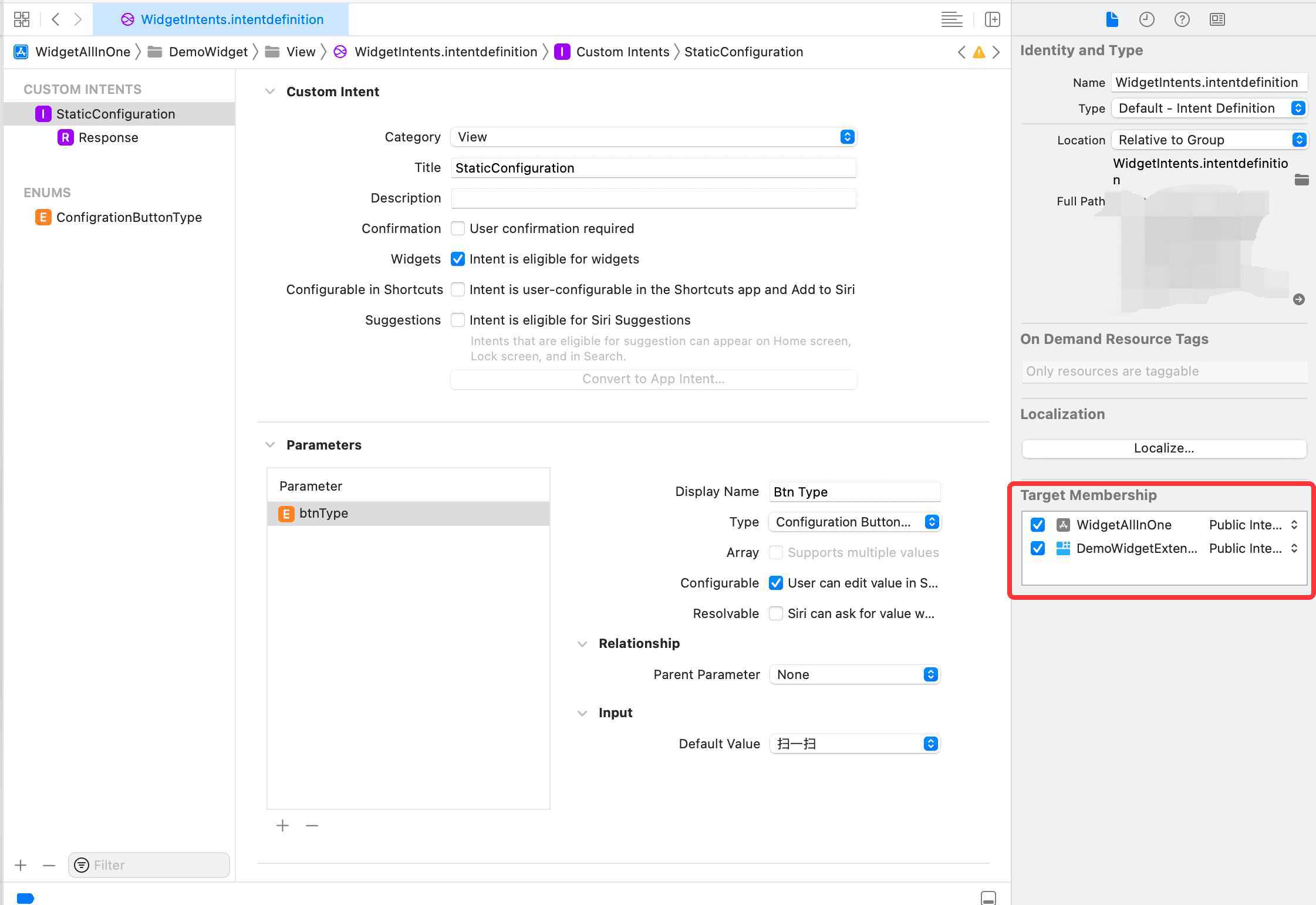This screenshot has height=905, width=1316.
Task: Select the File inspector icon
Action: point(1112,19)
